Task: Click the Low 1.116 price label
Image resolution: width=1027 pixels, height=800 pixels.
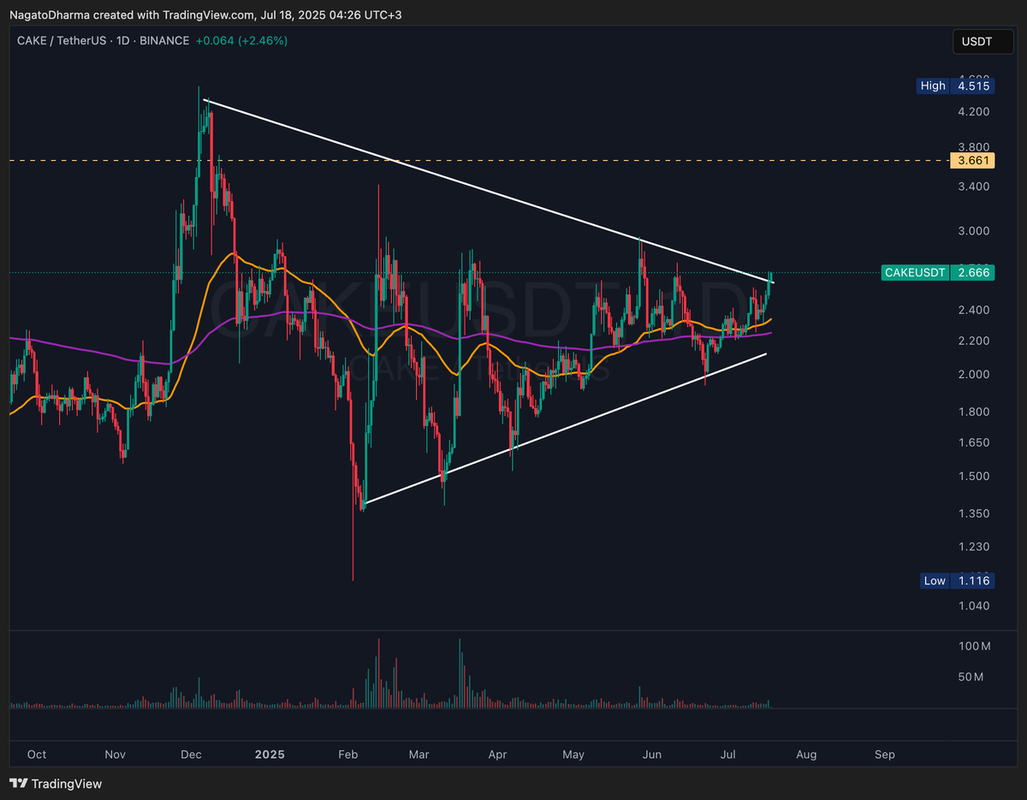Action: [956, 581]
